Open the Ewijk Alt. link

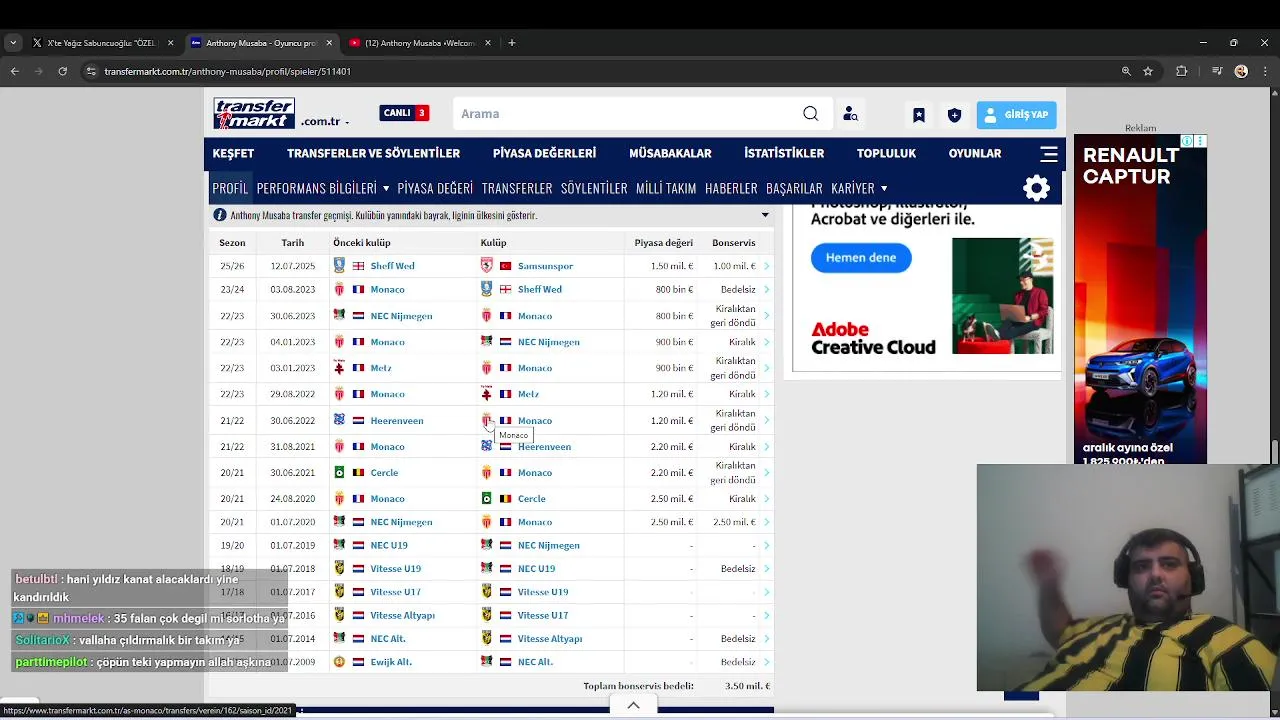[391, 662]
